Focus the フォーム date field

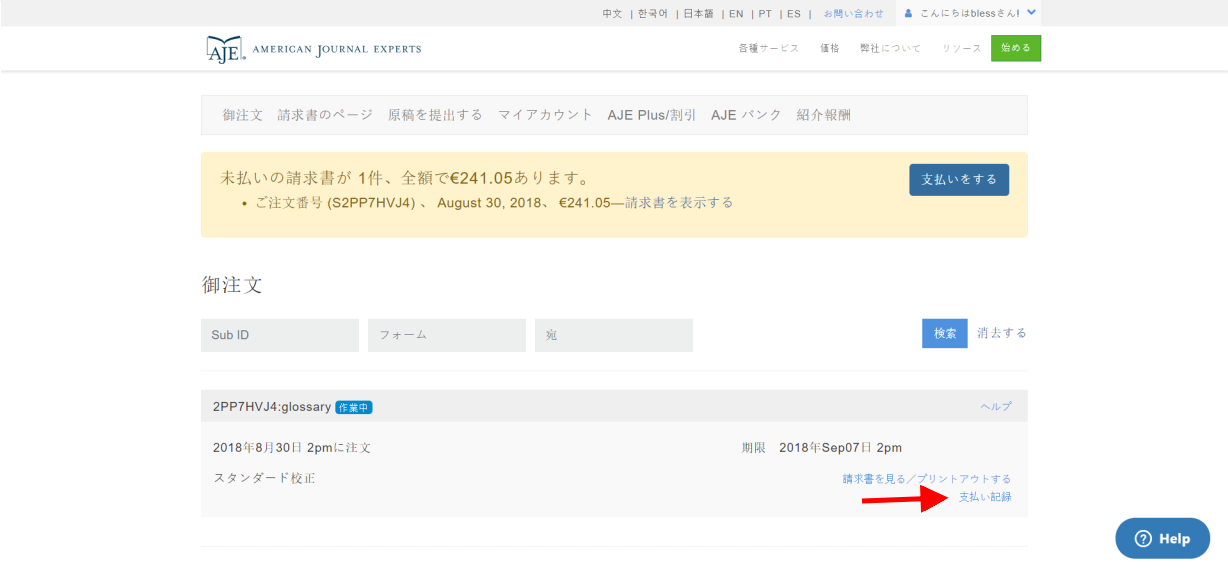pos(447,335)
